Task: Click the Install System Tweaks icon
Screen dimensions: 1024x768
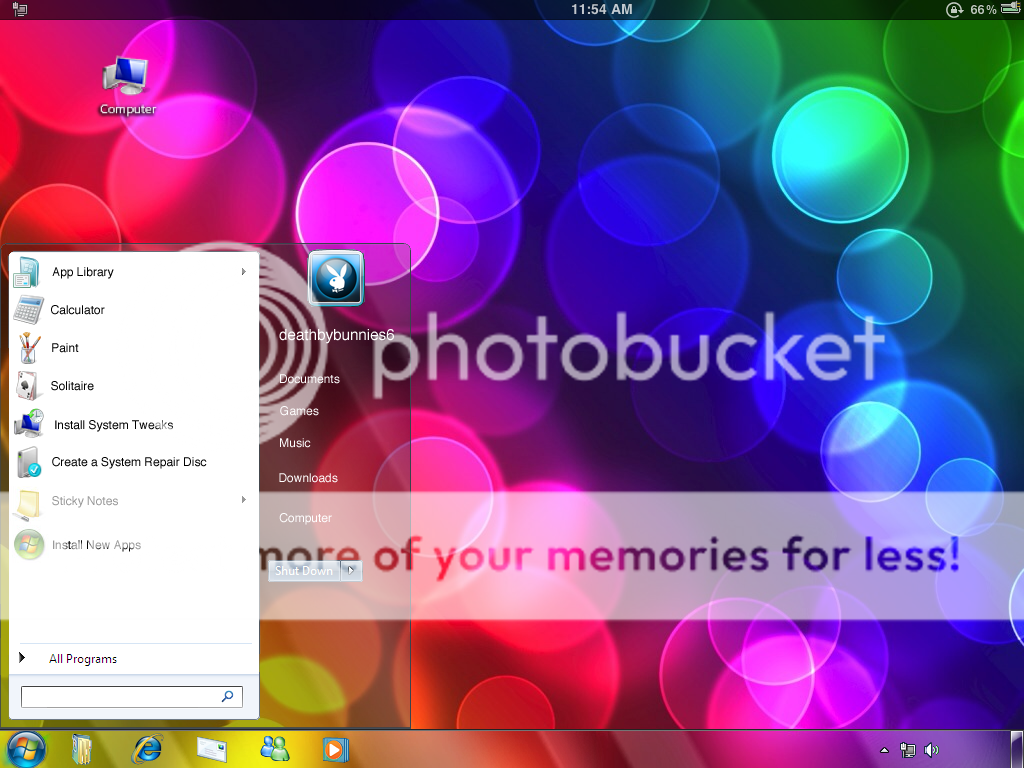Action: pyautogui.click(x=29, y=424)
